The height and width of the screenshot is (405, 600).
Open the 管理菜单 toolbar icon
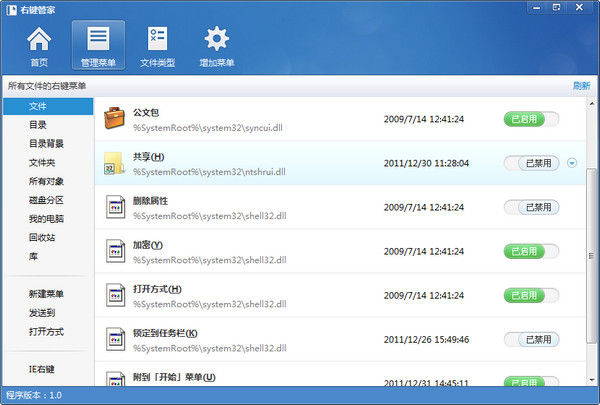point(98,45)
